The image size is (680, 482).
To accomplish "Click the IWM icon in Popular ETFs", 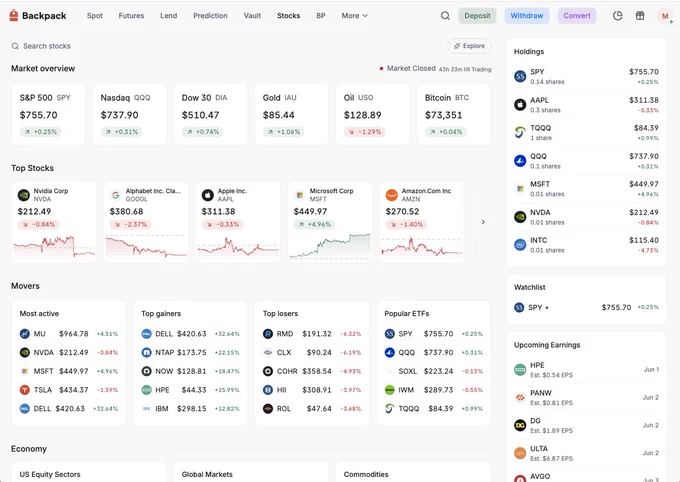I will pos(389,390).
